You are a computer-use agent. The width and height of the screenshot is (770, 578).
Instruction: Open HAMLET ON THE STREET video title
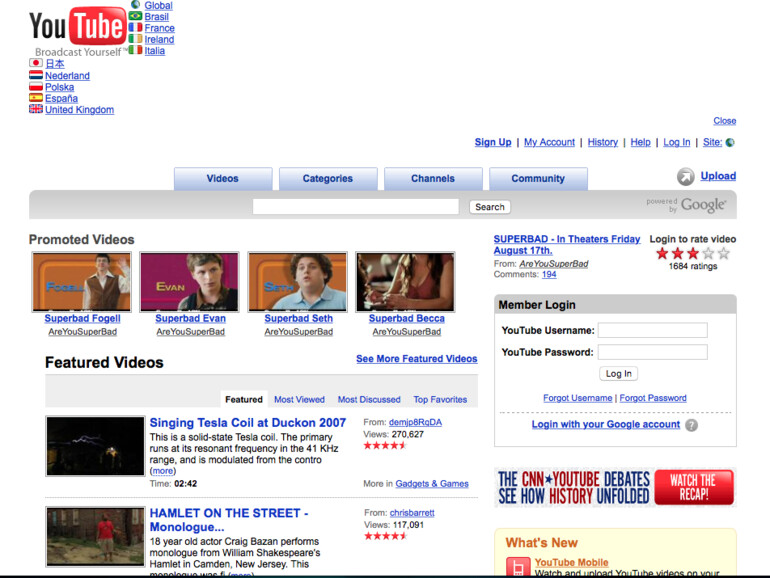229,520
